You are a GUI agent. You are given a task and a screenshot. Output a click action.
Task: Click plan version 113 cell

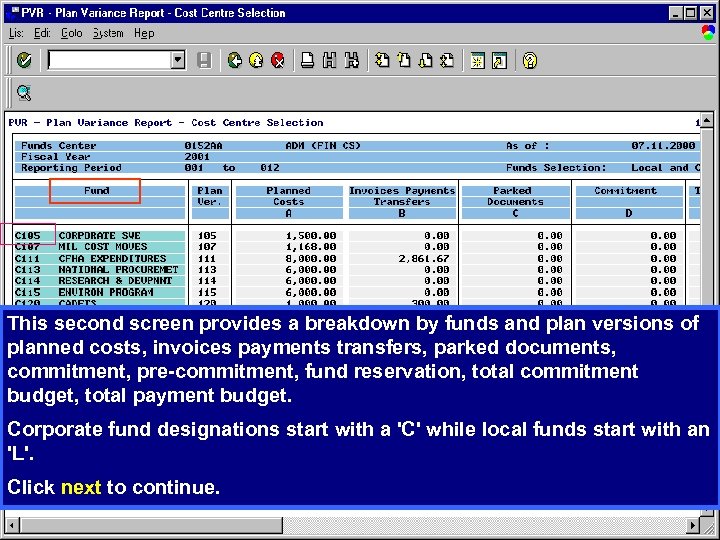[x=207, y=270]
